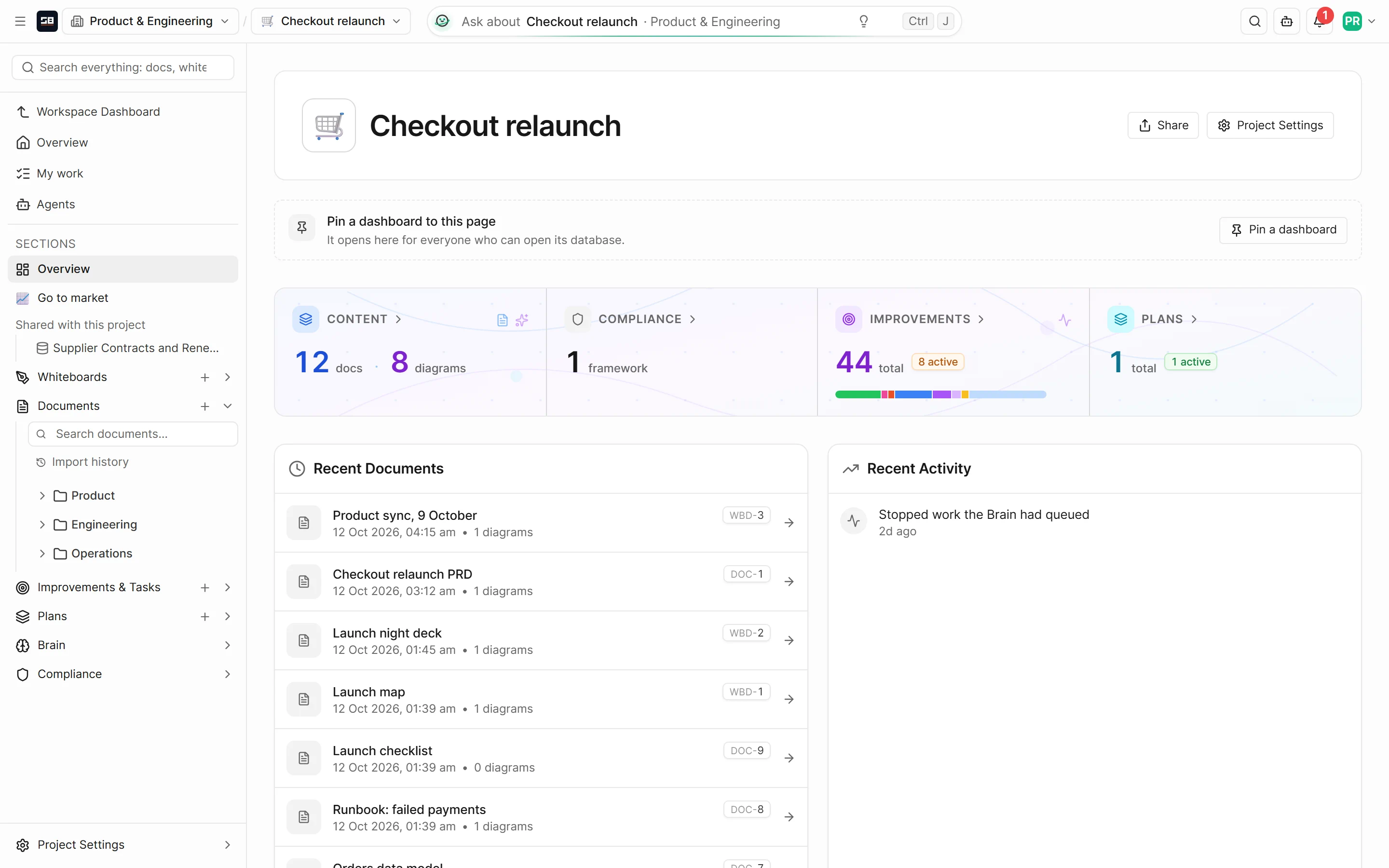Expand the Engineering folder

[x=42, y=525]
